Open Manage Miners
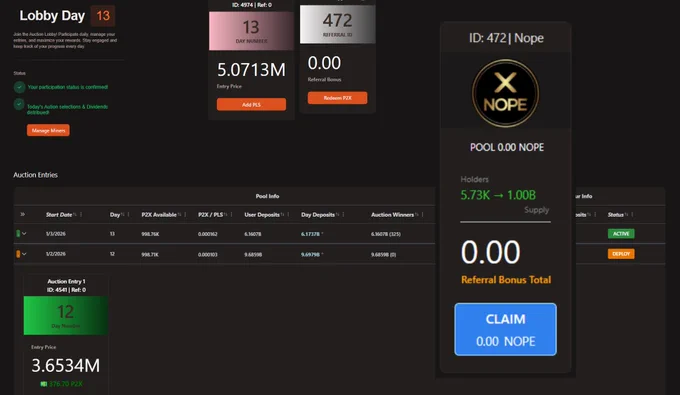Viewport: 680px width, 395px height. tap(48, 130)
